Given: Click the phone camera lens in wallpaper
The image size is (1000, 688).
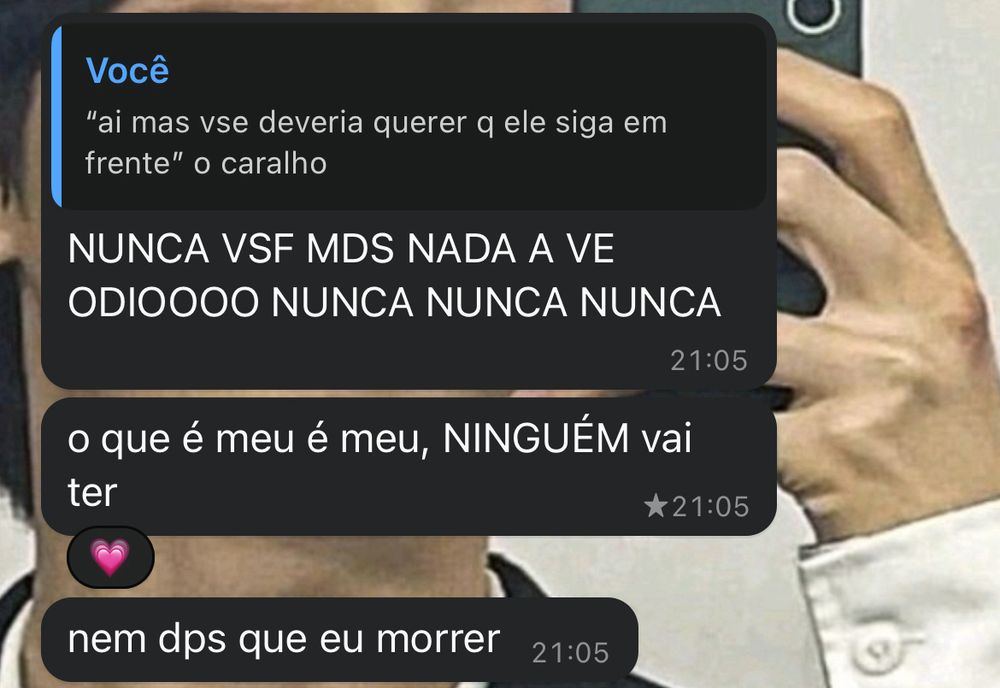Looking at the screenshot, I should tap(813, 14).
